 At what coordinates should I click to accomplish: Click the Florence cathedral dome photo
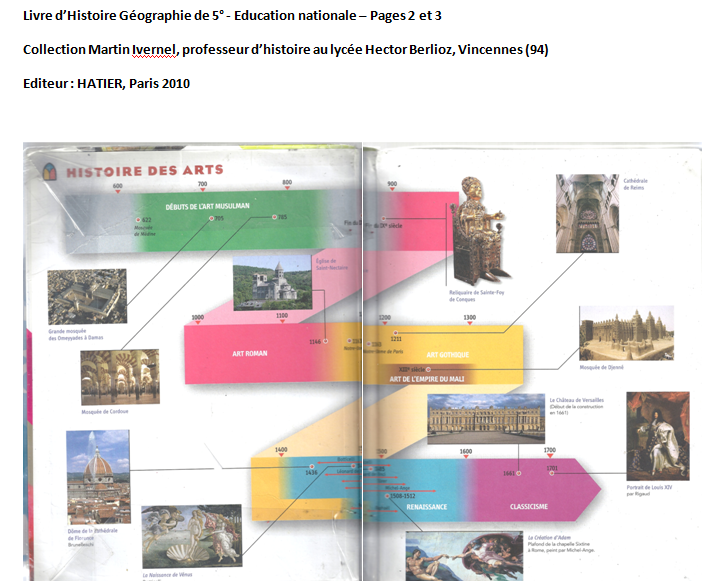pyautogui.click(x=98, y=477)
